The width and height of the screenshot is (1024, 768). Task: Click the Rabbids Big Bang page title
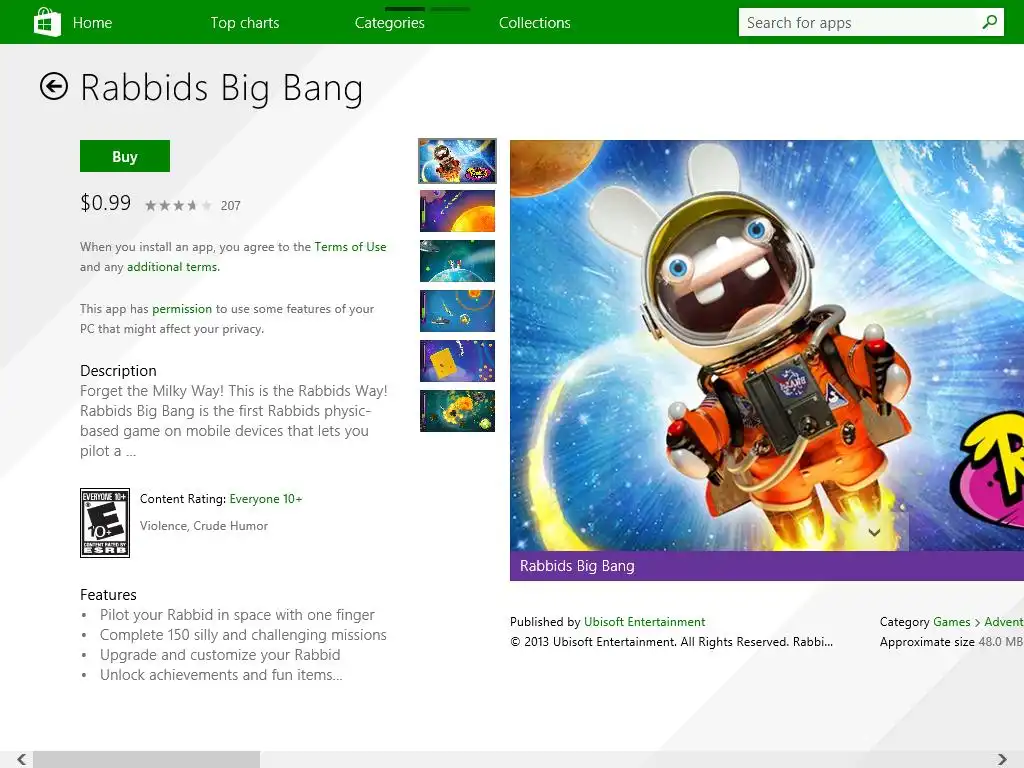tap(221, 88)
